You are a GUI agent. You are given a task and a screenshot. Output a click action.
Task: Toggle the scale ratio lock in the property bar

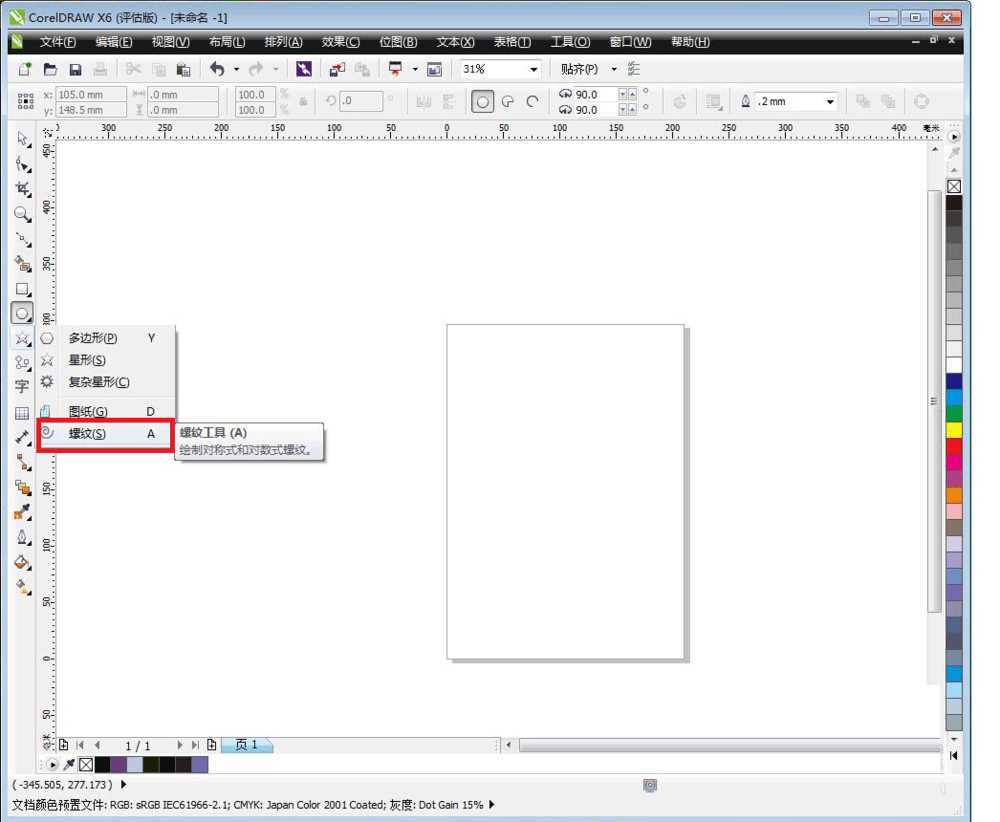[x=303, y=101]
